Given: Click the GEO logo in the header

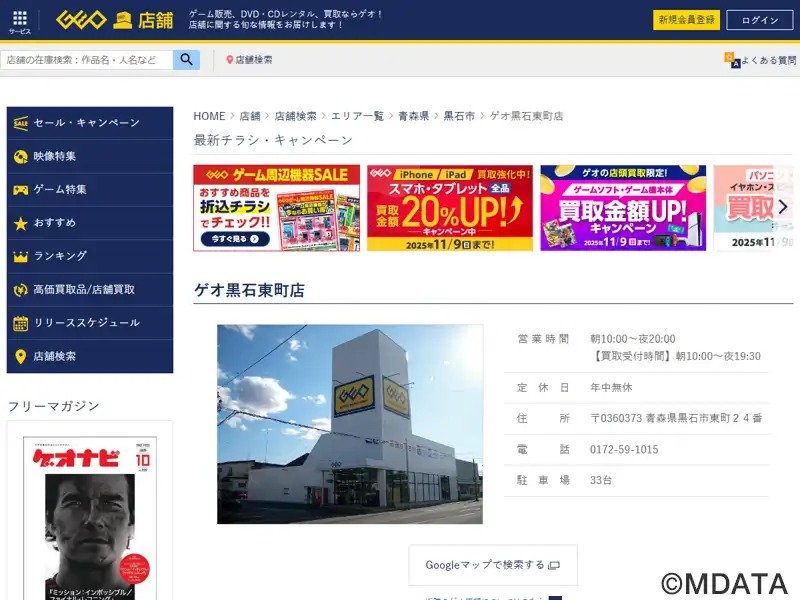Looking at the screenshot, I should click(81, 20).
